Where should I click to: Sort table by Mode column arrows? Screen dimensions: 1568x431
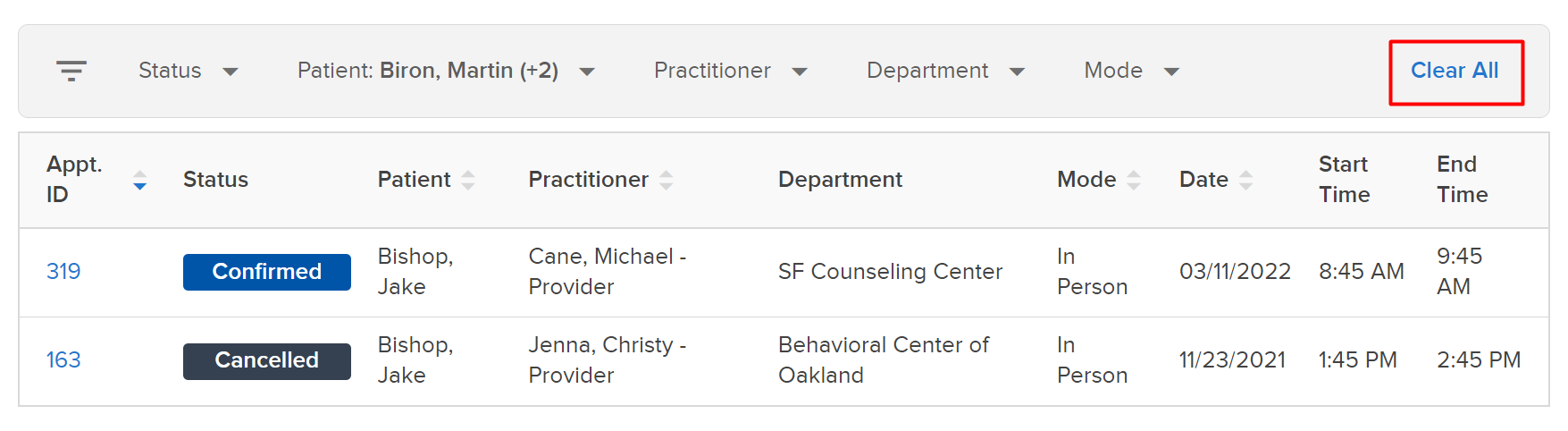[1134, 180]
